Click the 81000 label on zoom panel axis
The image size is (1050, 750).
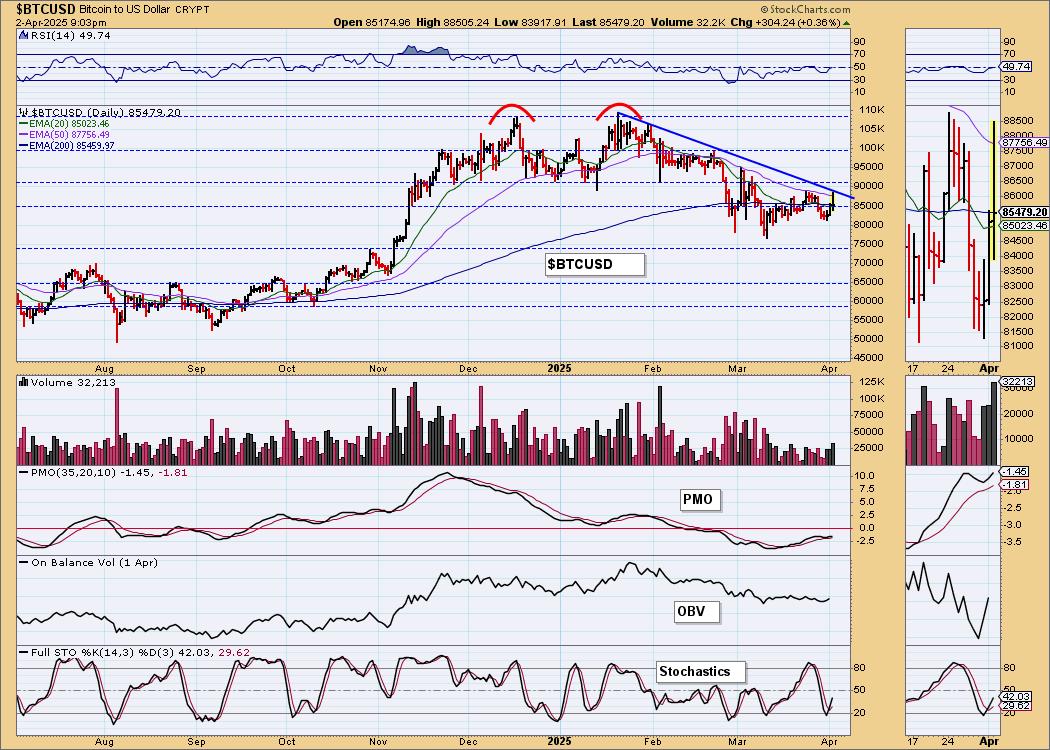coord(1019,346)
